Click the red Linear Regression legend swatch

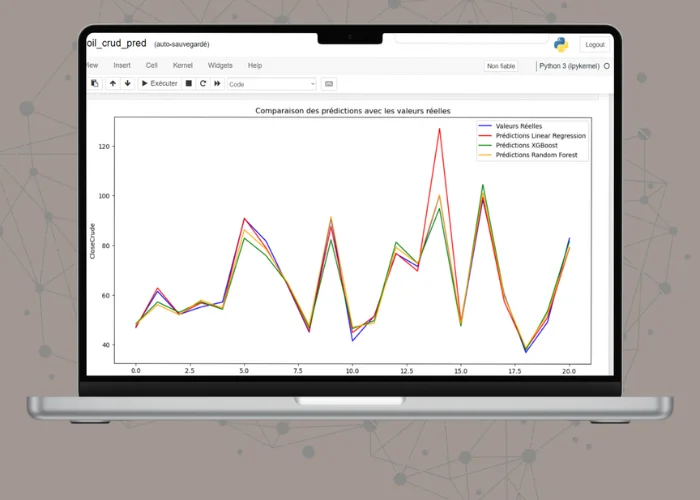(486, 135)
